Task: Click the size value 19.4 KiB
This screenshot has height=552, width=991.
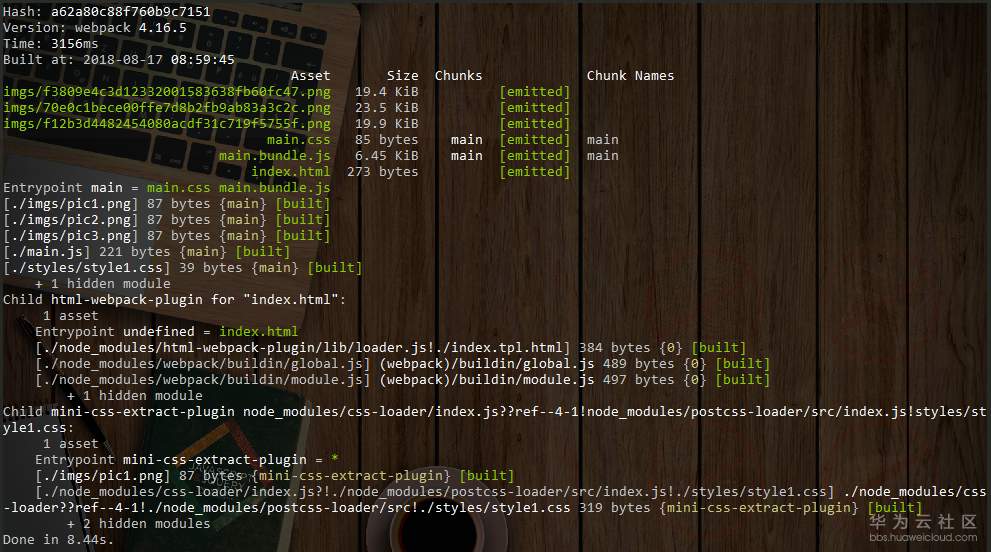Action: [386, 92]
